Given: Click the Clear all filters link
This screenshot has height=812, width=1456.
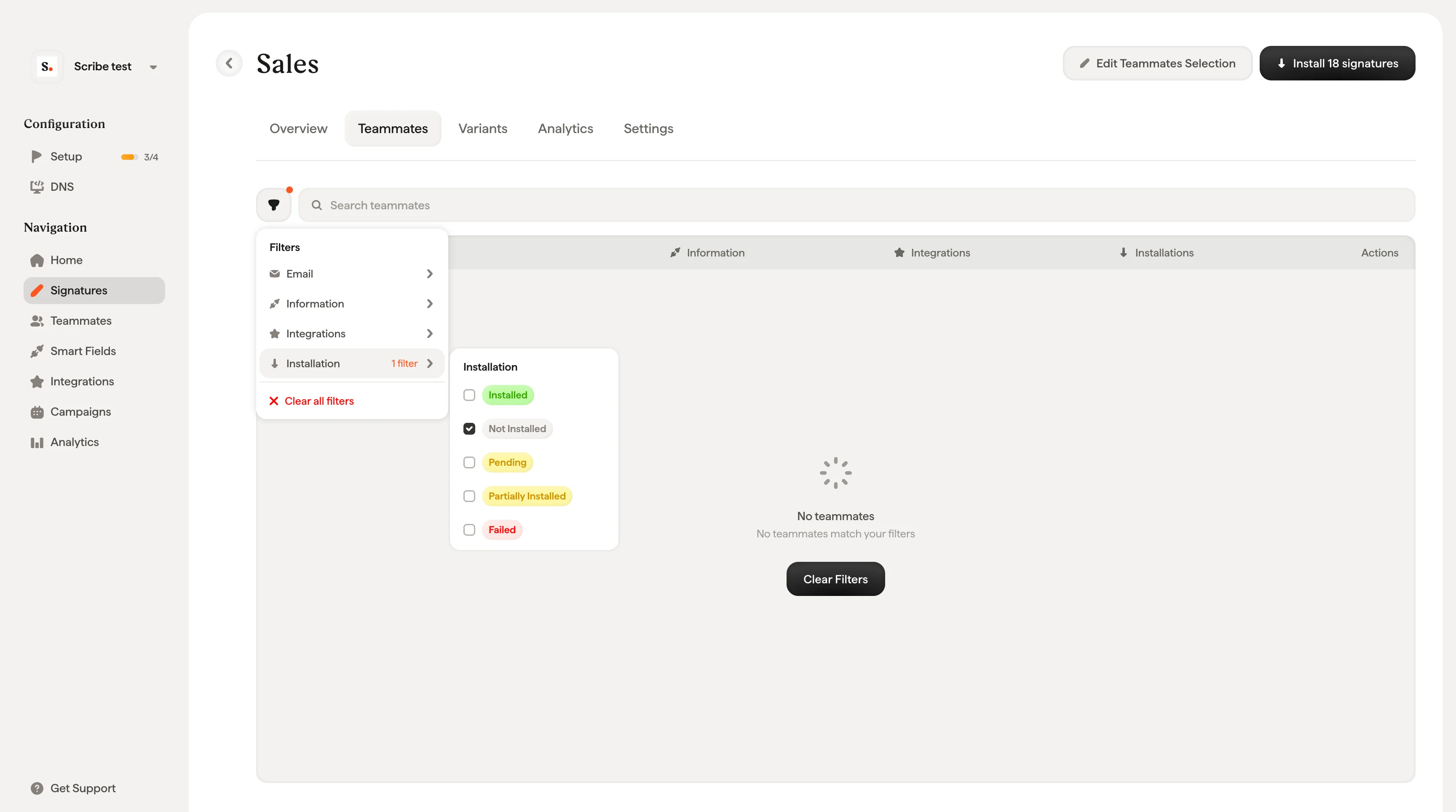Looking at the screenshot, I should pos(319,401).
